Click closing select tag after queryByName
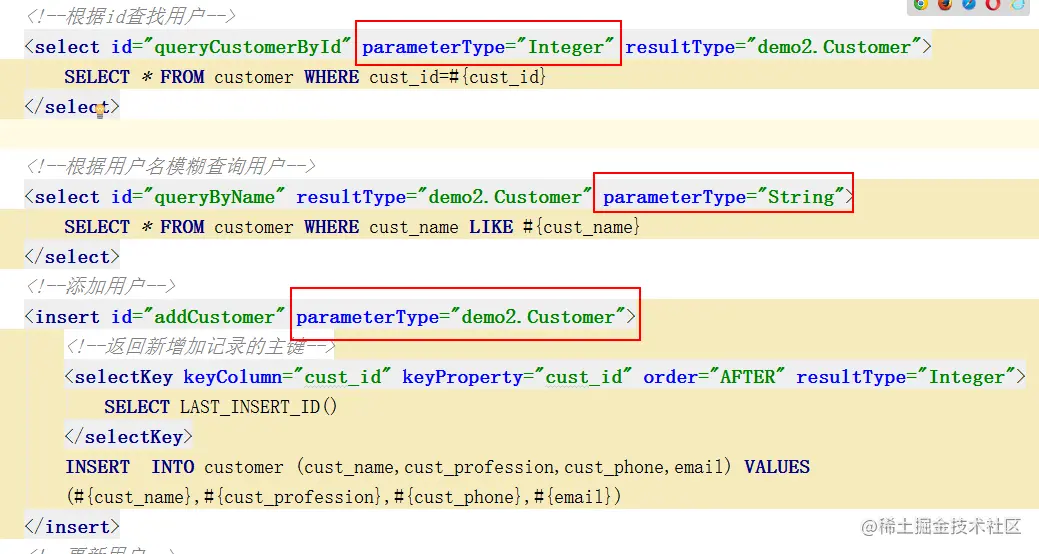The width and height of the screenshot is (1039, 554). [72, 256]
